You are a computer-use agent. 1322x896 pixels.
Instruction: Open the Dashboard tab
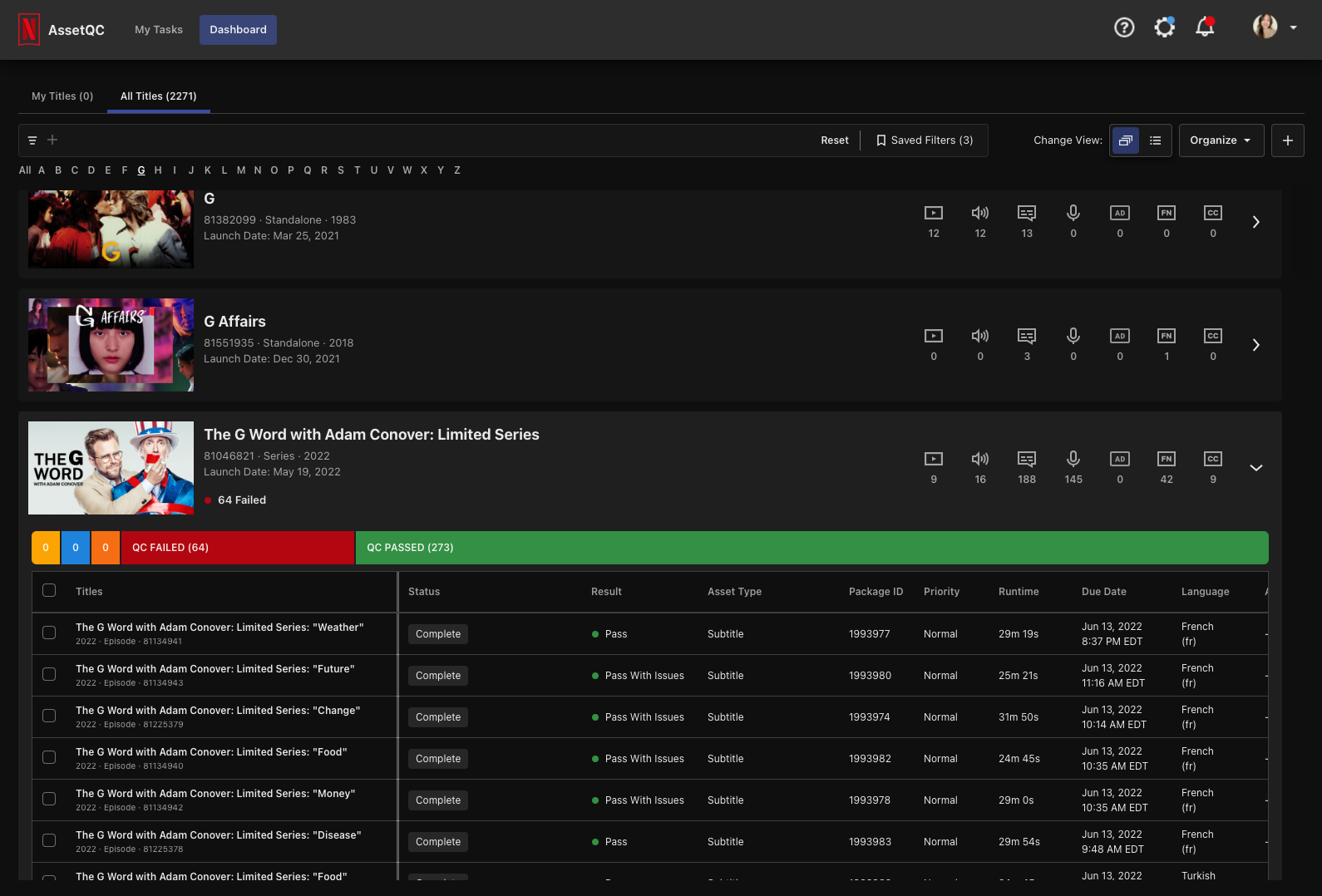pos(238,30)
